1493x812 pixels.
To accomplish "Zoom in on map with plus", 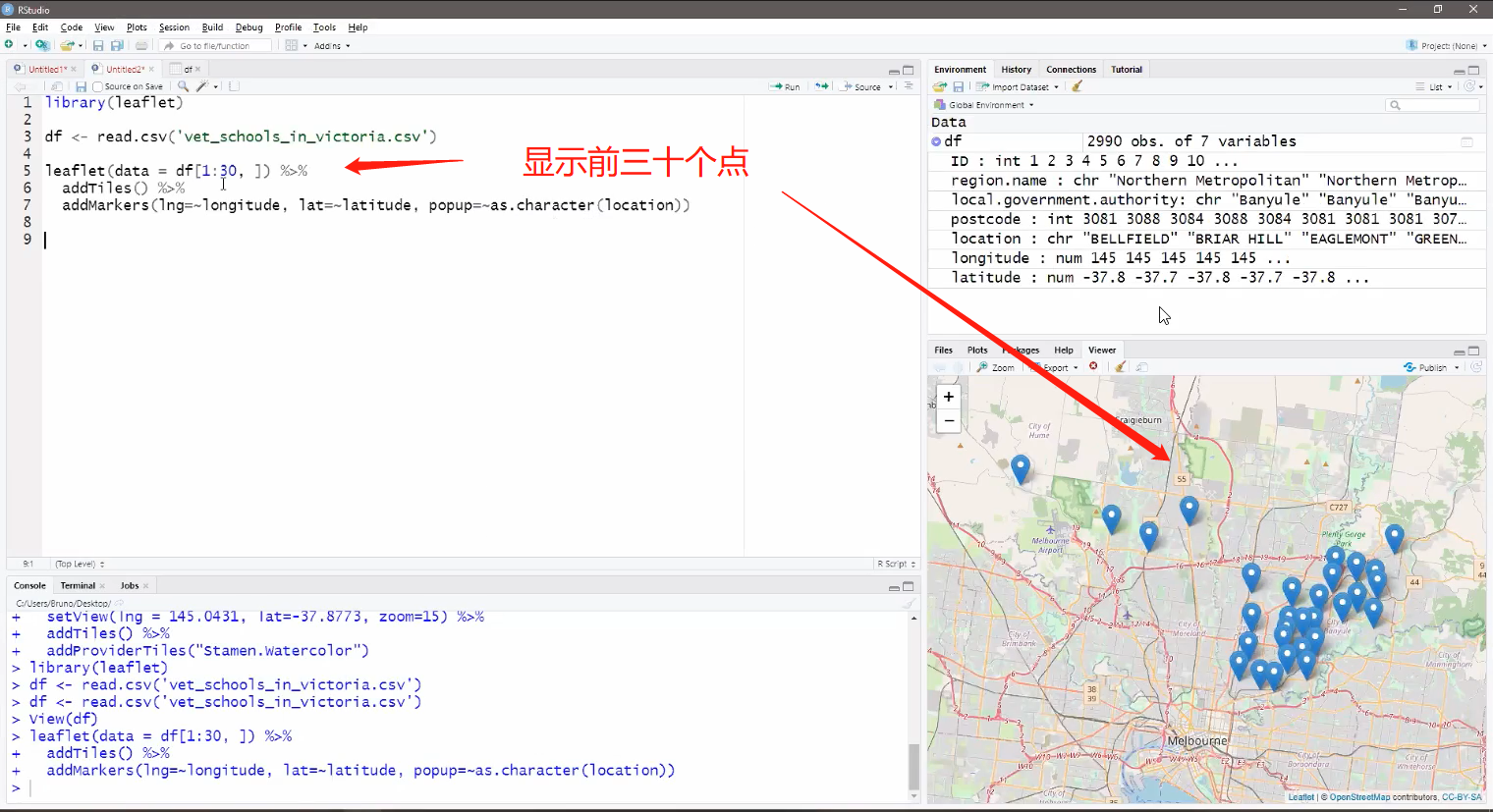I will [x=949, y=397].
